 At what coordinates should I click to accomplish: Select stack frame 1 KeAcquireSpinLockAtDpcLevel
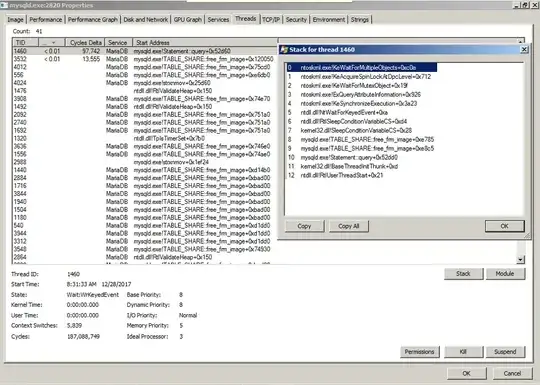(x=362, y=76)
